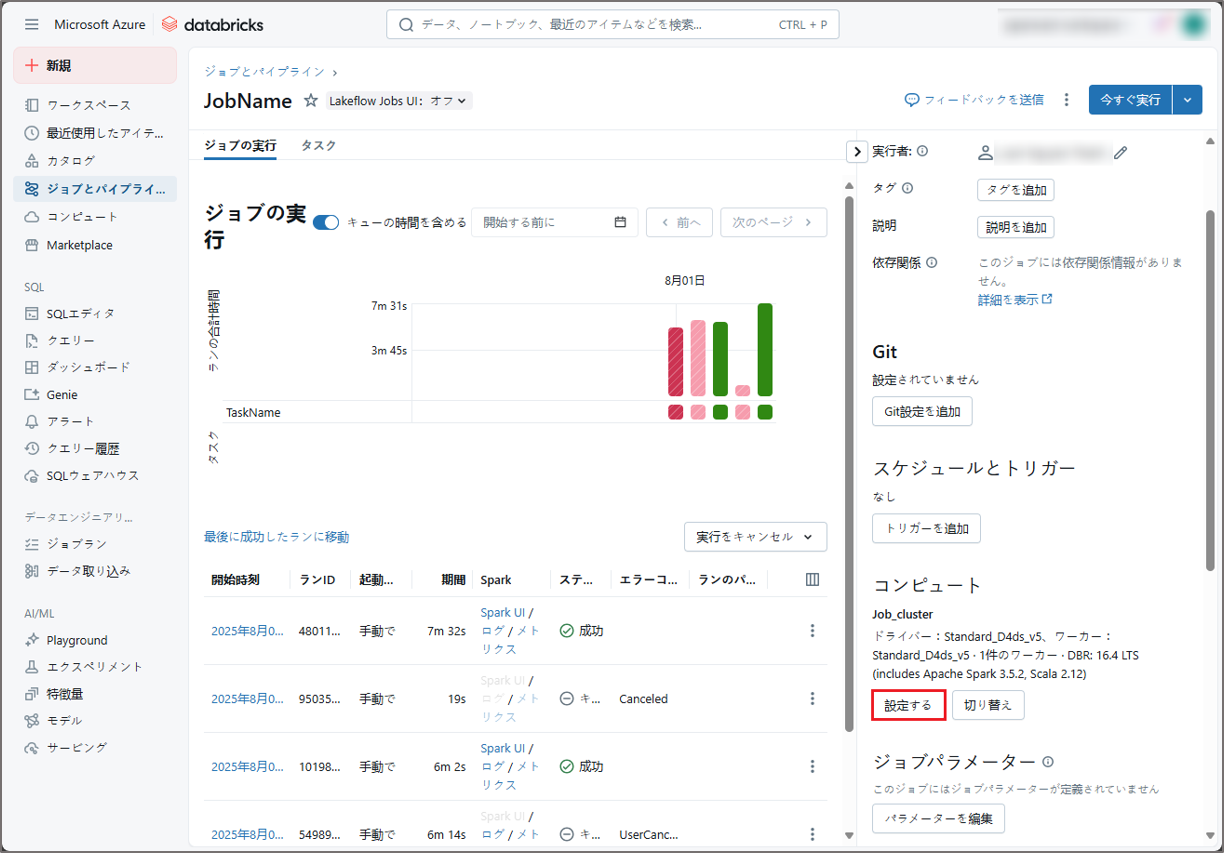The image size is (1224, 853).
Task: Click the hamburger menu icon
Action: coord(32,24)
